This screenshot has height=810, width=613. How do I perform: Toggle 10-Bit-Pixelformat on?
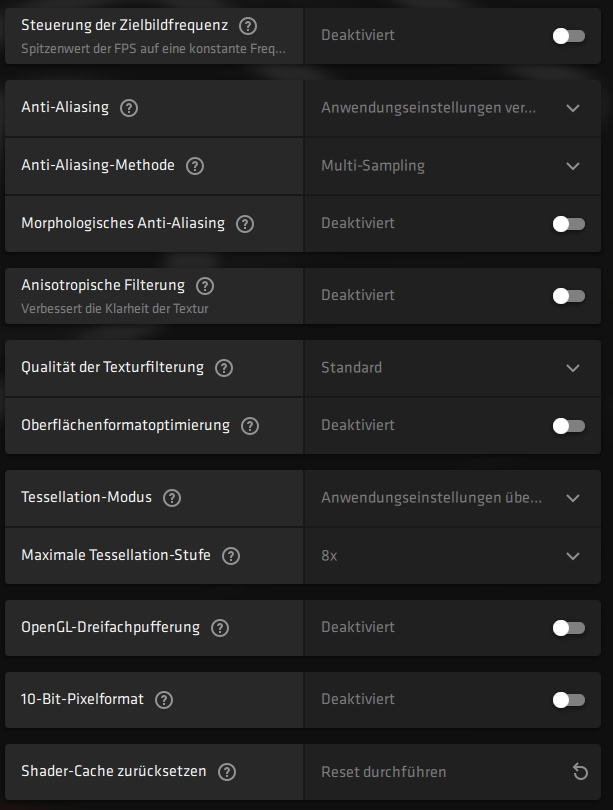[x=568, y=700]
